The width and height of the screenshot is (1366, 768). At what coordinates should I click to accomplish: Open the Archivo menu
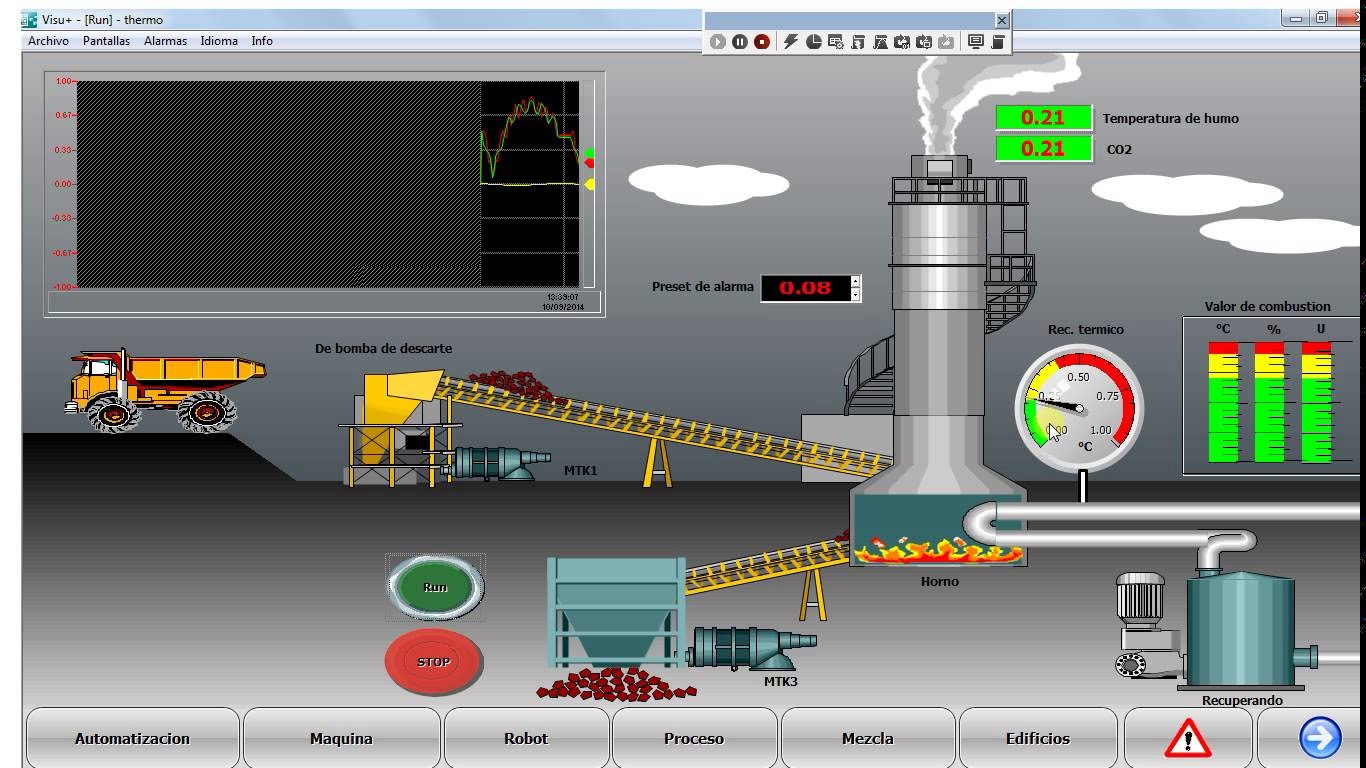pos(48,41)
